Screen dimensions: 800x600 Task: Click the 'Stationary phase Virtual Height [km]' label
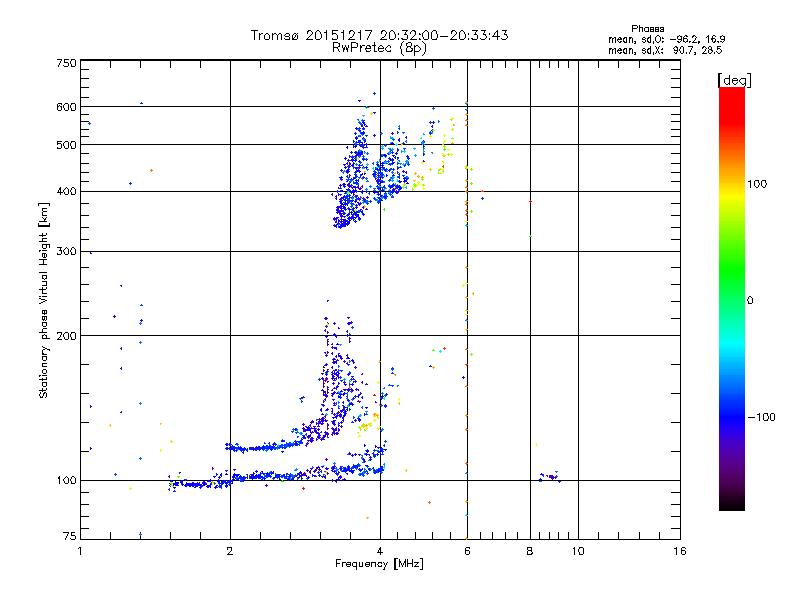click(x=44, y=301)
